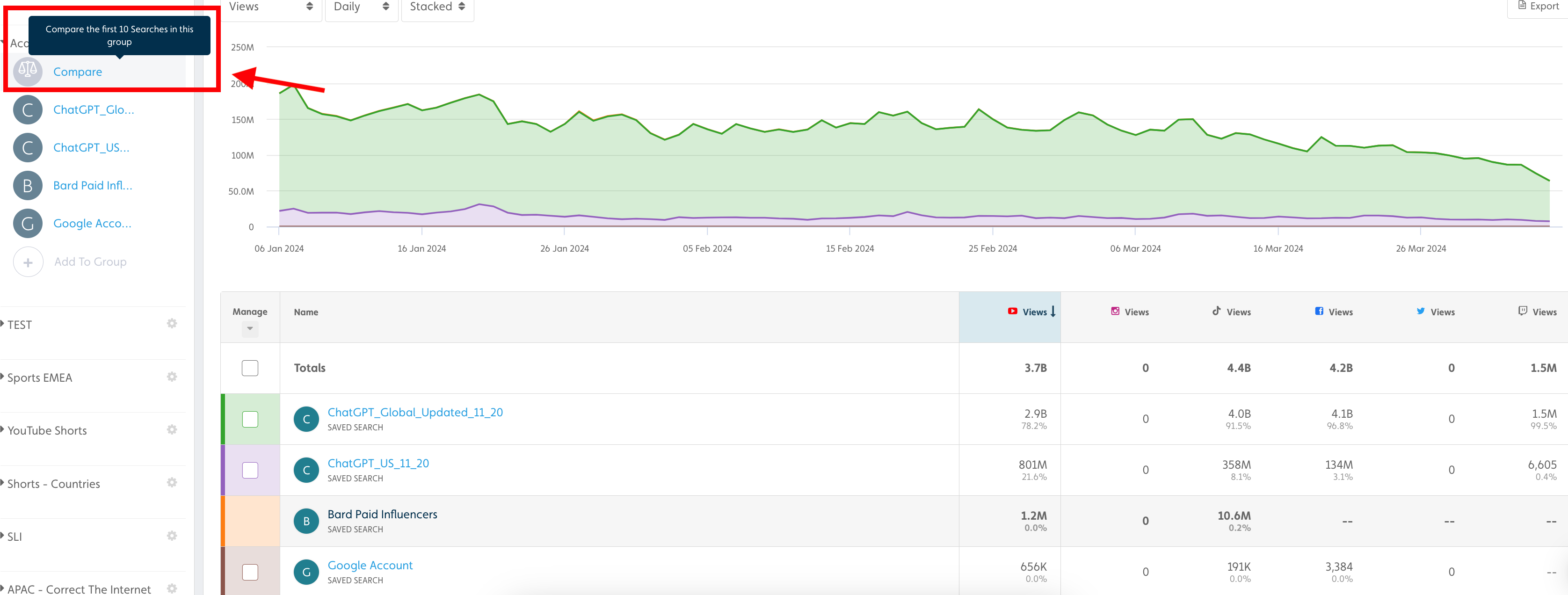1568x595 pixels.
Task: Select the Compare scales icon
Action: [x=28, y=71]
